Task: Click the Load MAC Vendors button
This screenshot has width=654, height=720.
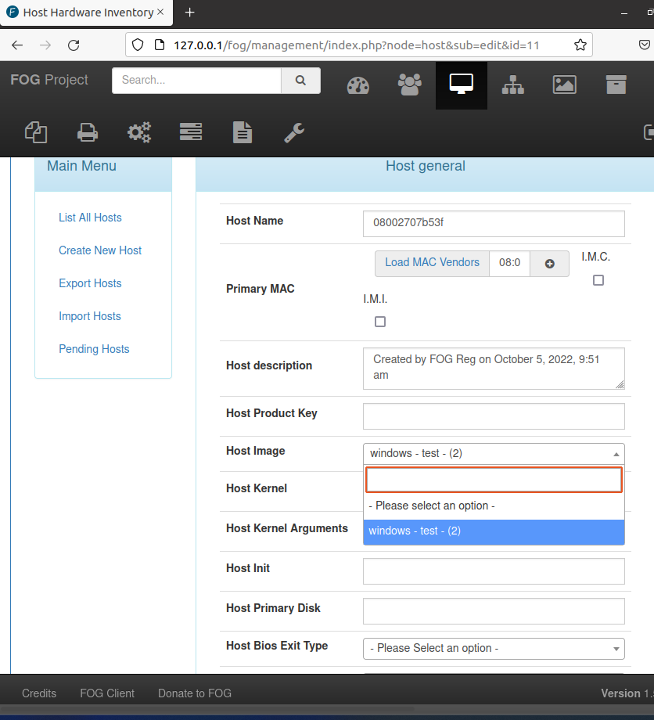Action: [432, 263]
